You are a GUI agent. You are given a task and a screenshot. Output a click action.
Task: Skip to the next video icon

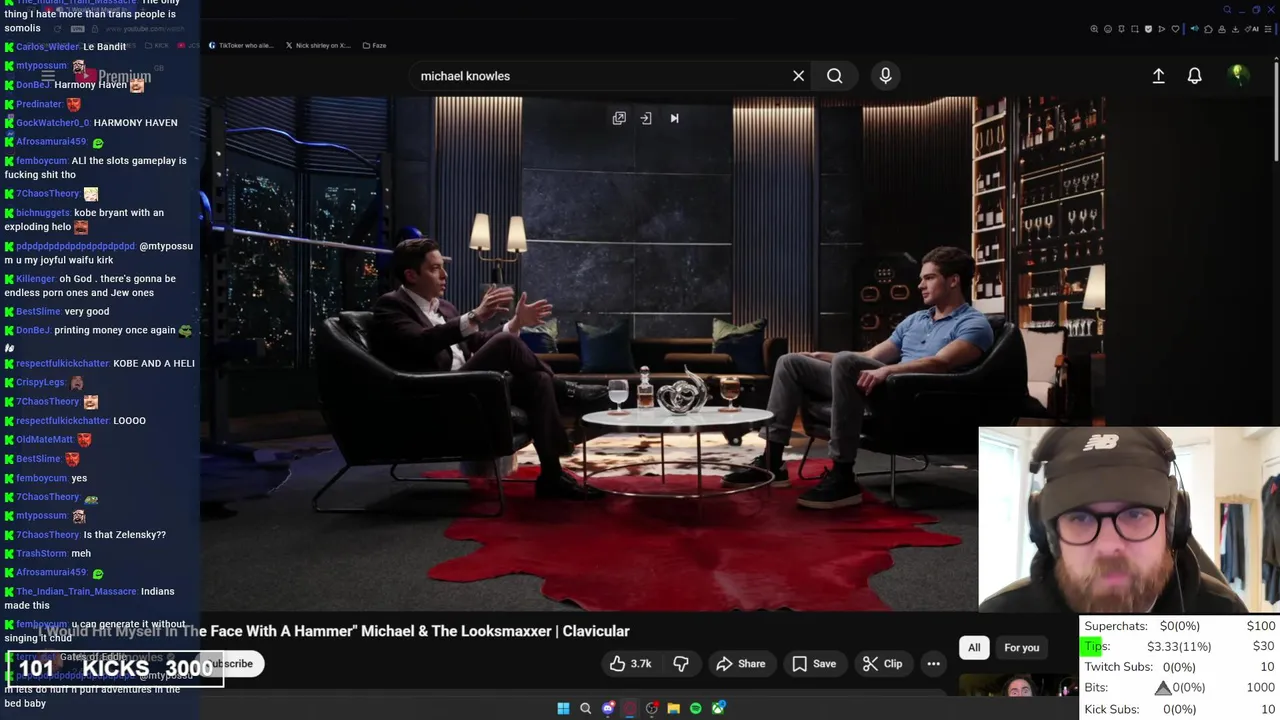pos(674,118)
